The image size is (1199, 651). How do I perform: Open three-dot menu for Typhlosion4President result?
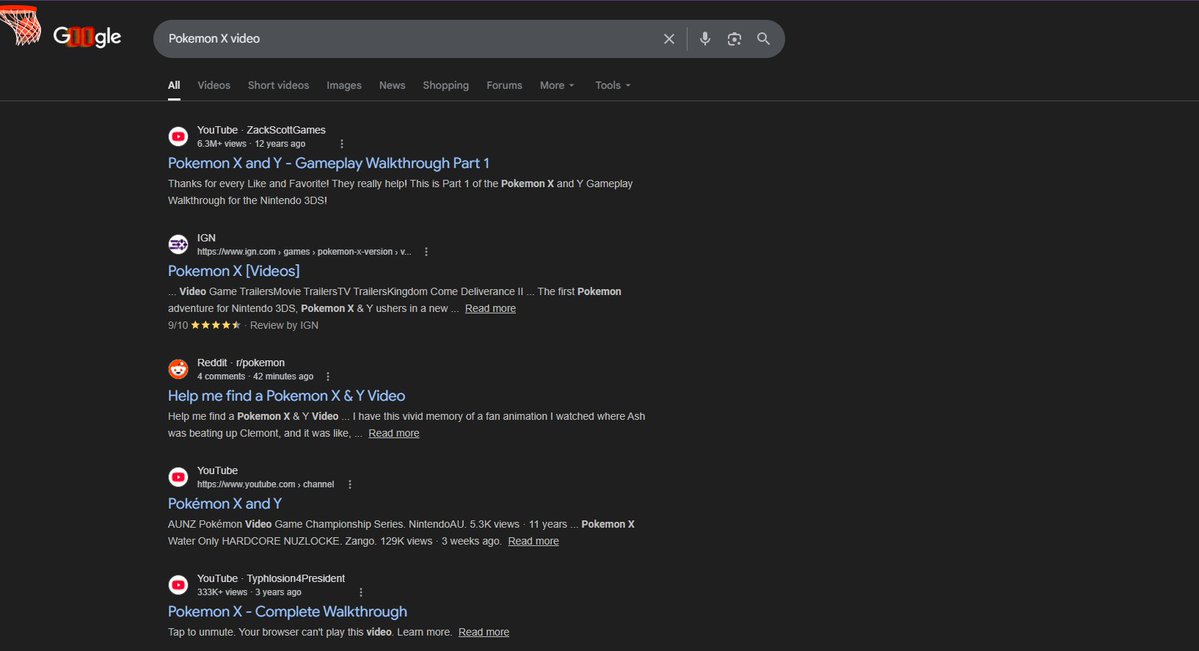tap(361, 592)
